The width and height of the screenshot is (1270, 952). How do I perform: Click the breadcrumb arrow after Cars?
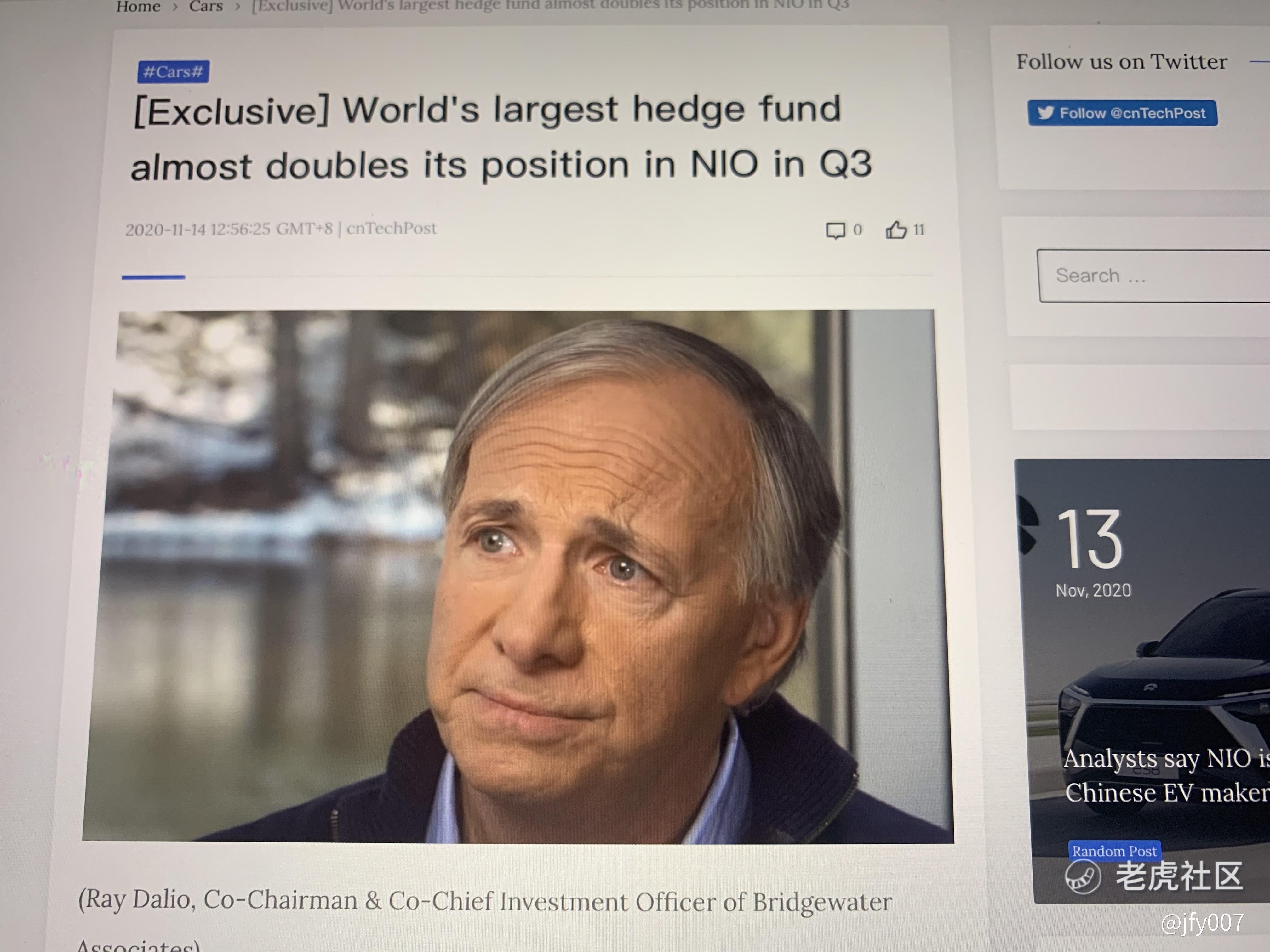(x=237, y=7)
